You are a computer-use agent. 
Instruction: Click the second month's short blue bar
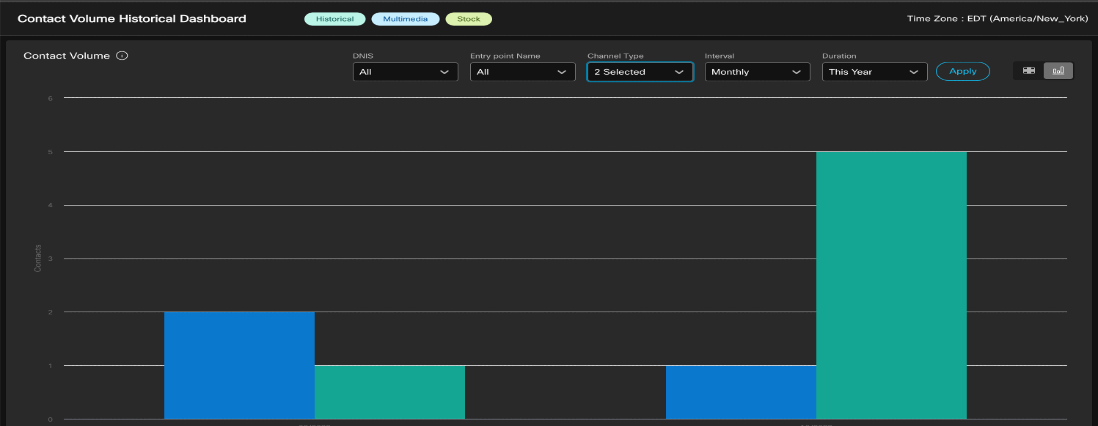[x=741, y=391]
